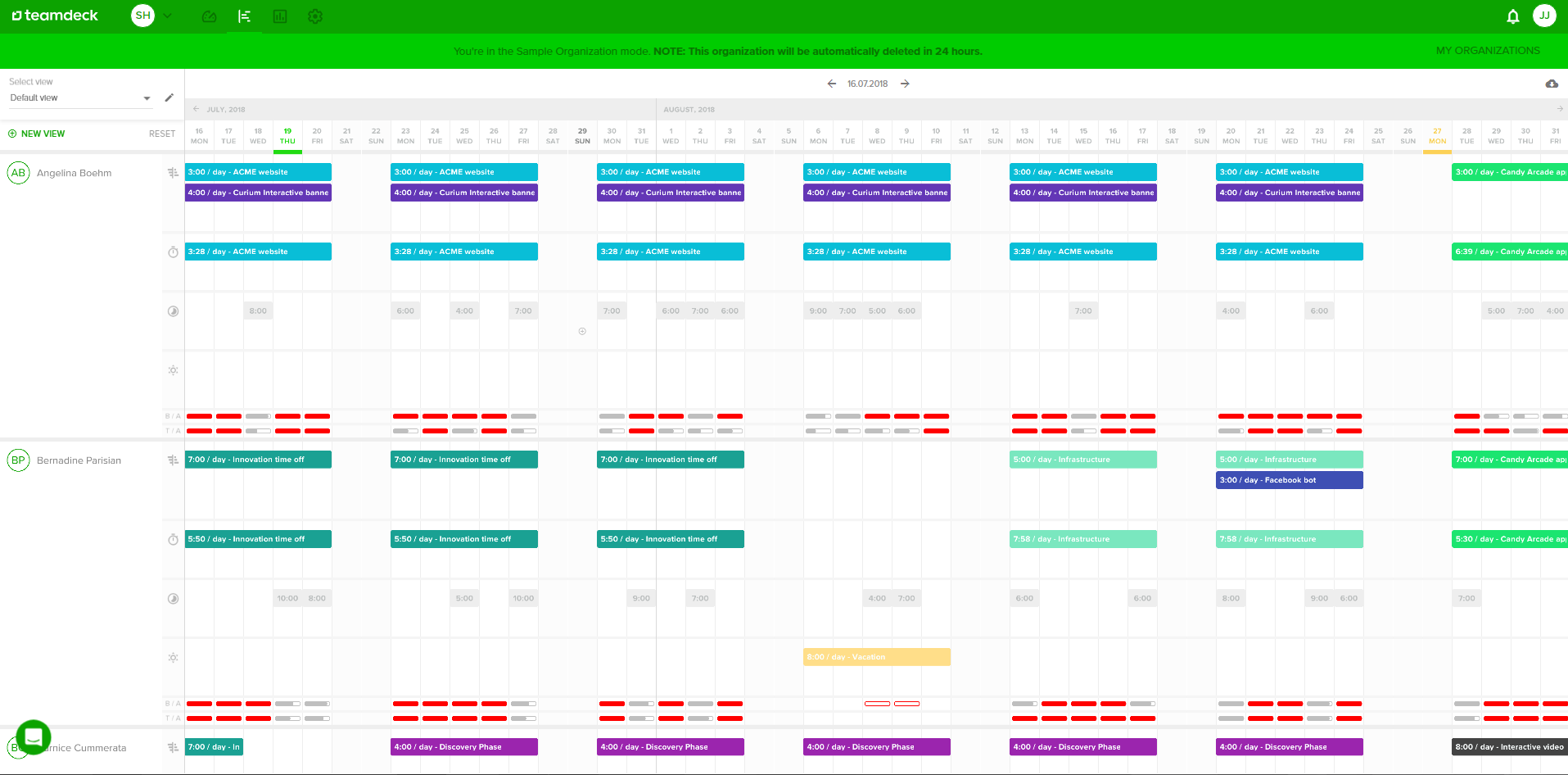Click the timesheet stopwatch icon for Angelina Boehm
The height and width of the screenshot is (775, 1568).
(173, 252)
